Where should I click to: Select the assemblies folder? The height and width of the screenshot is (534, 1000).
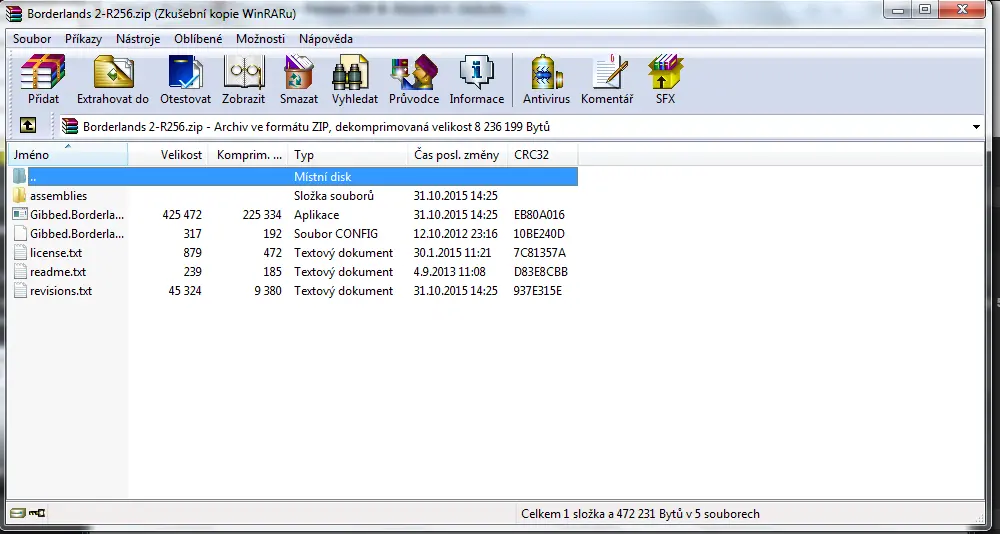click(58, 196)
